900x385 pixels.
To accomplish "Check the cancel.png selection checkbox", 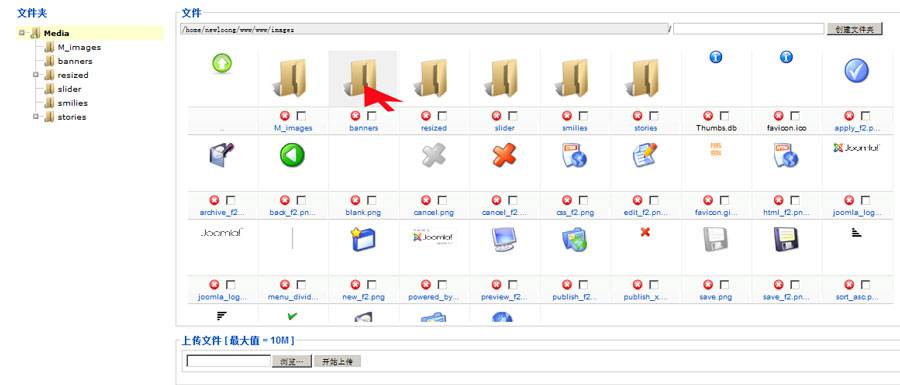I will point(443,200).
